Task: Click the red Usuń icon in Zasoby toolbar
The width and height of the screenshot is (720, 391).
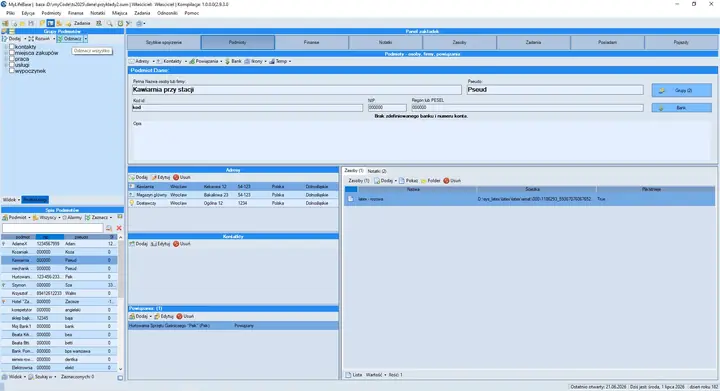Action: [446, 181]
